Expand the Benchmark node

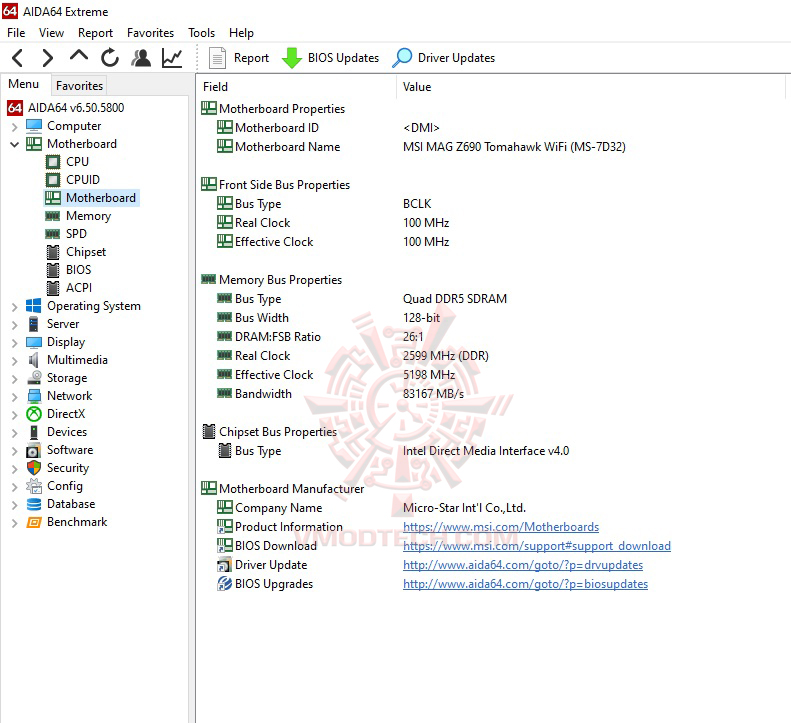click(15, 523)
